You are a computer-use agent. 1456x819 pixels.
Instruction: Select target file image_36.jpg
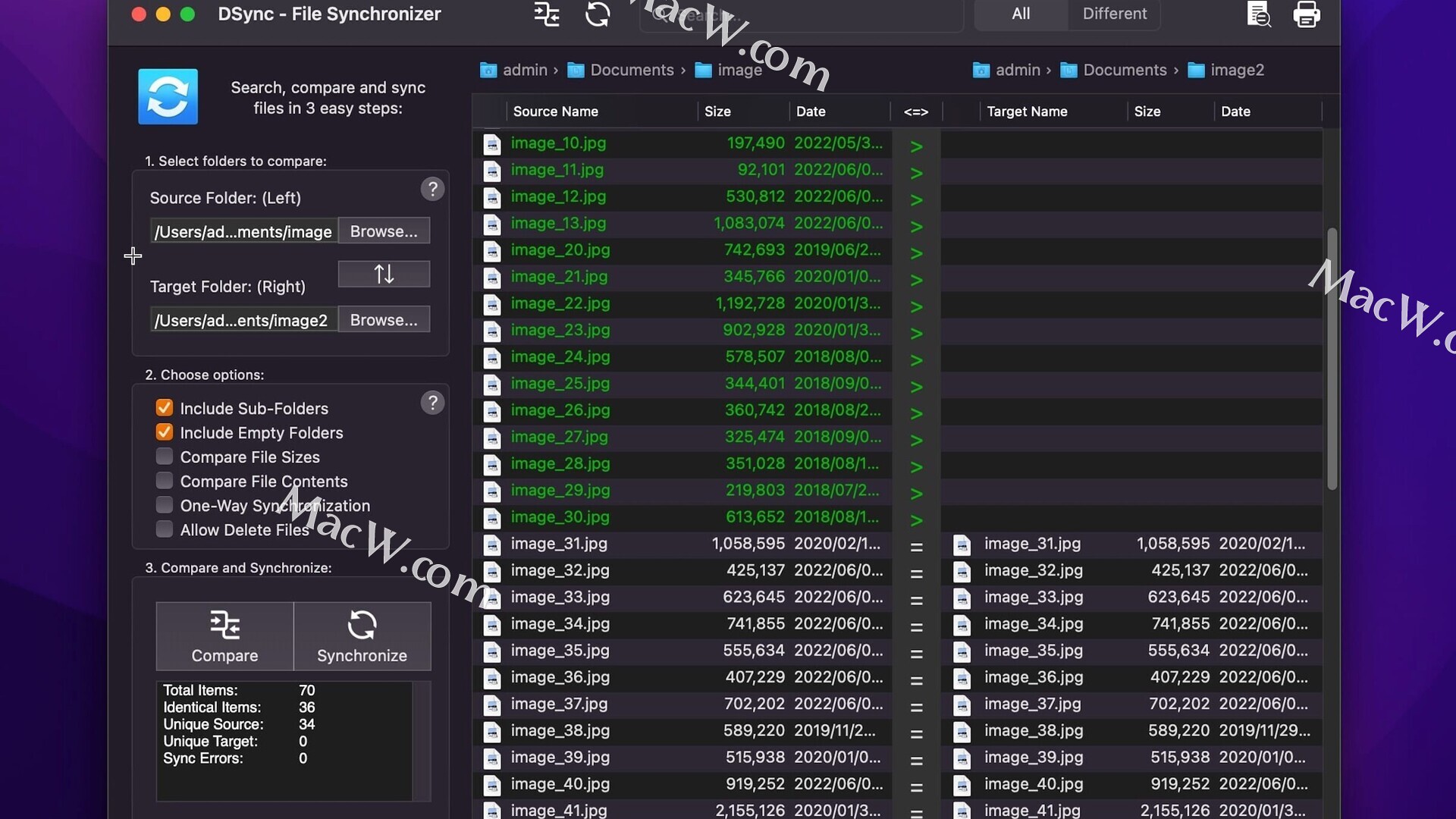click(1034, 677)
